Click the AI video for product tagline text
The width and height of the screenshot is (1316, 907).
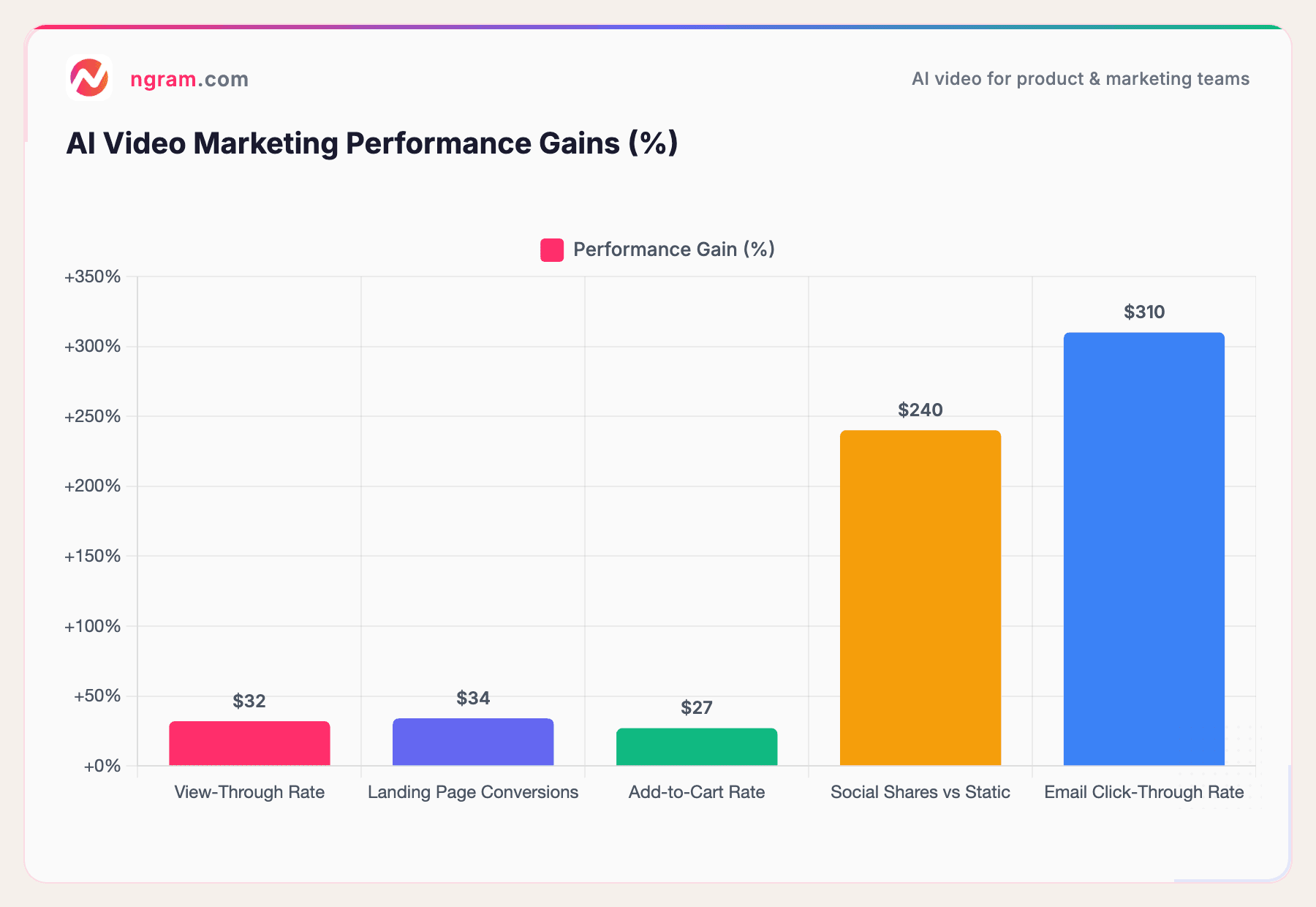(x=1080, y=79)
